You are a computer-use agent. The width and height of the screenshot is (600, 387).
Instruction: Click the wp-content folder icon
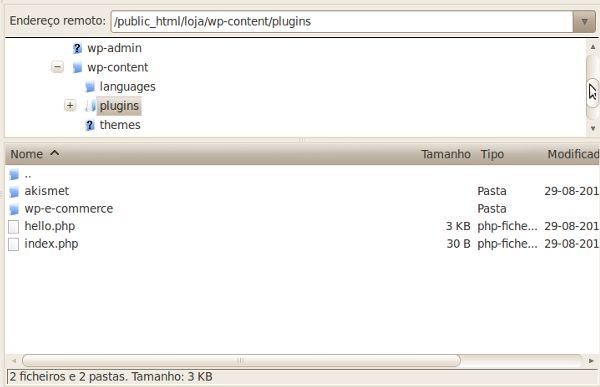point(77,68)
